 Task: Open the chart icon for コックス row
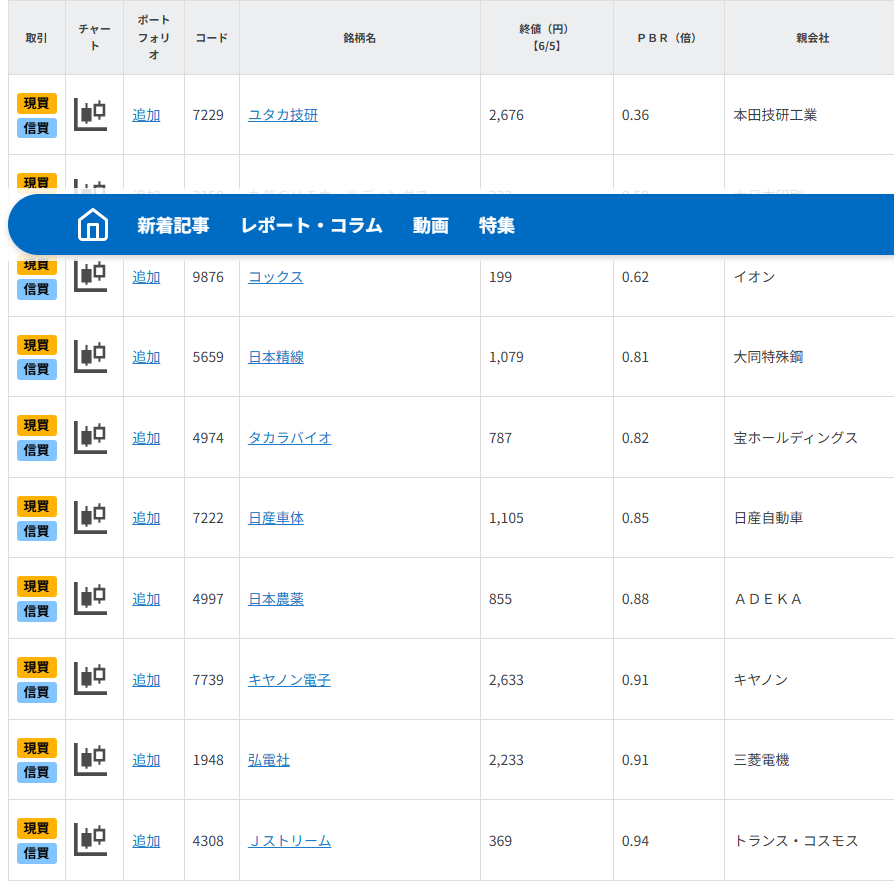click(x=91, y=276)
